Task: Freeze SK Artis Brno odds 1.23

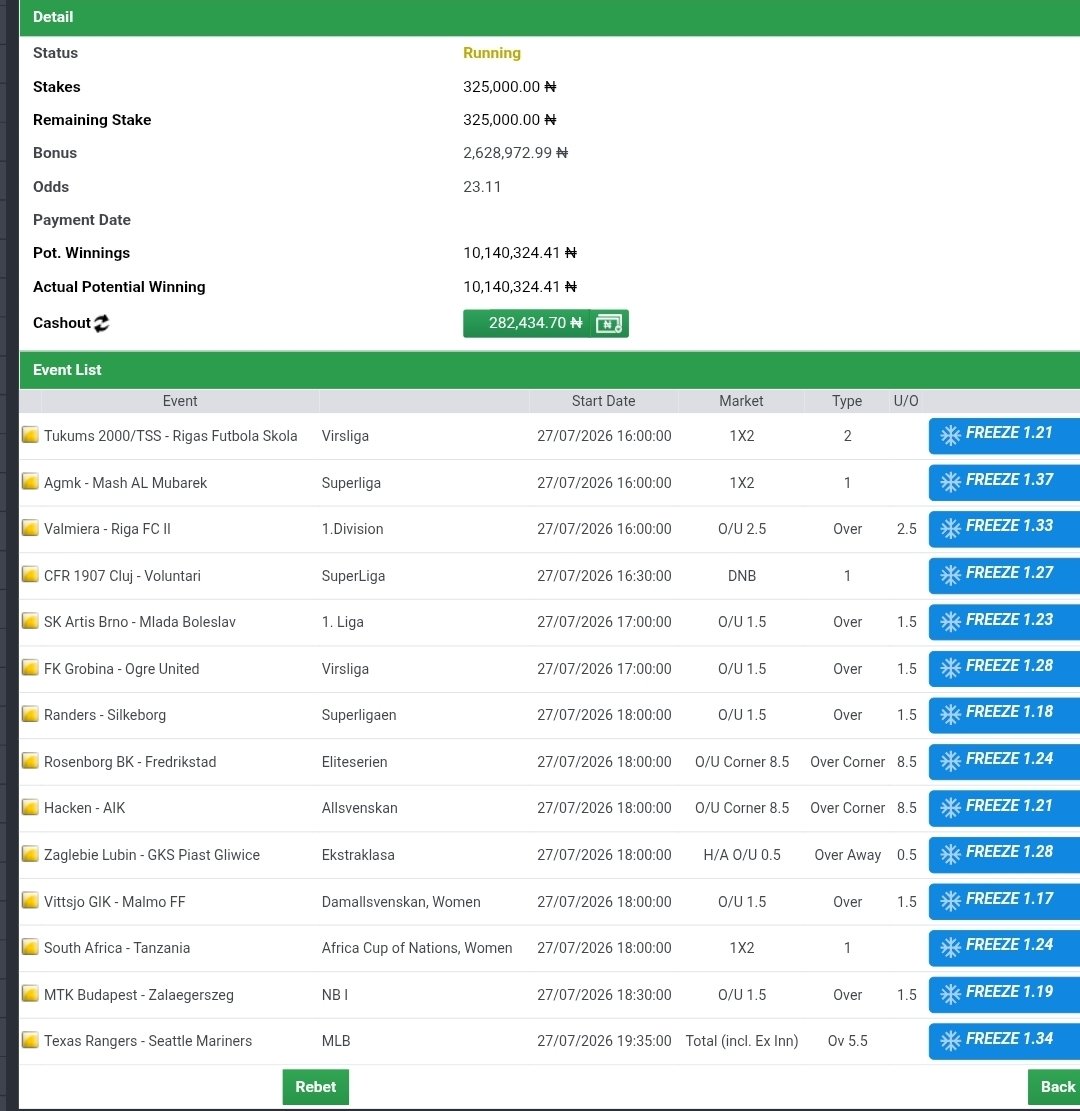Action: pyautogui.click(x=1004, y=621)
